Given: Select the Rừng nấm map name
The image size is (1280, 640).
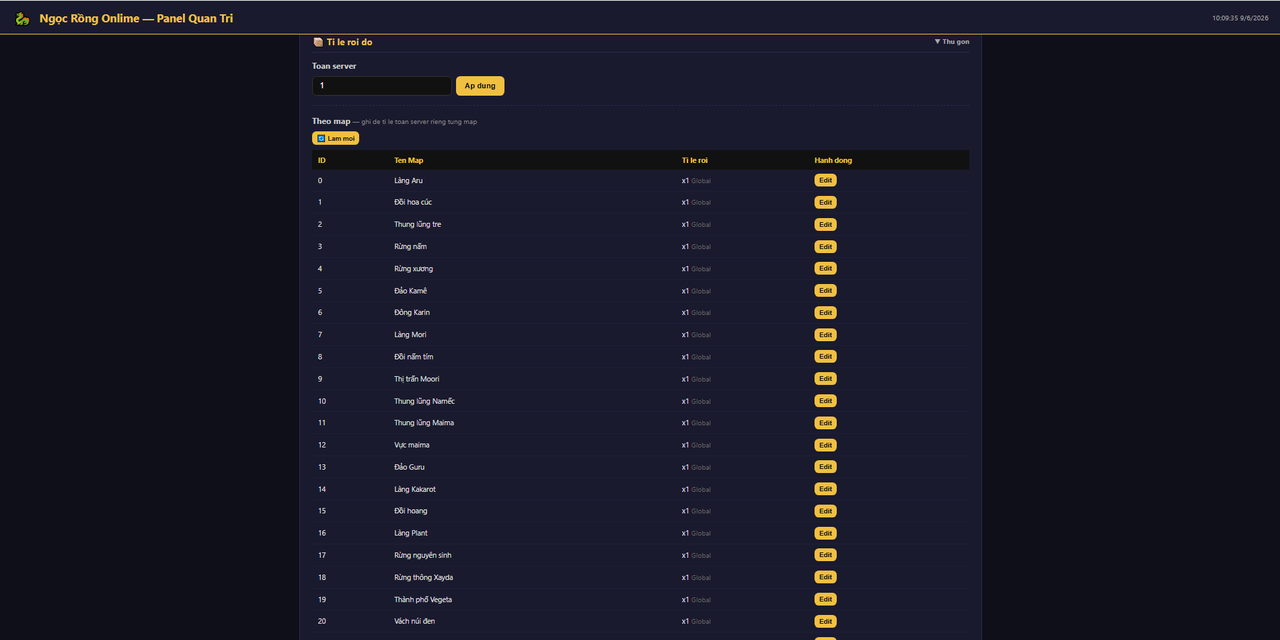Looking at the screenshot, I should (410, 246).
